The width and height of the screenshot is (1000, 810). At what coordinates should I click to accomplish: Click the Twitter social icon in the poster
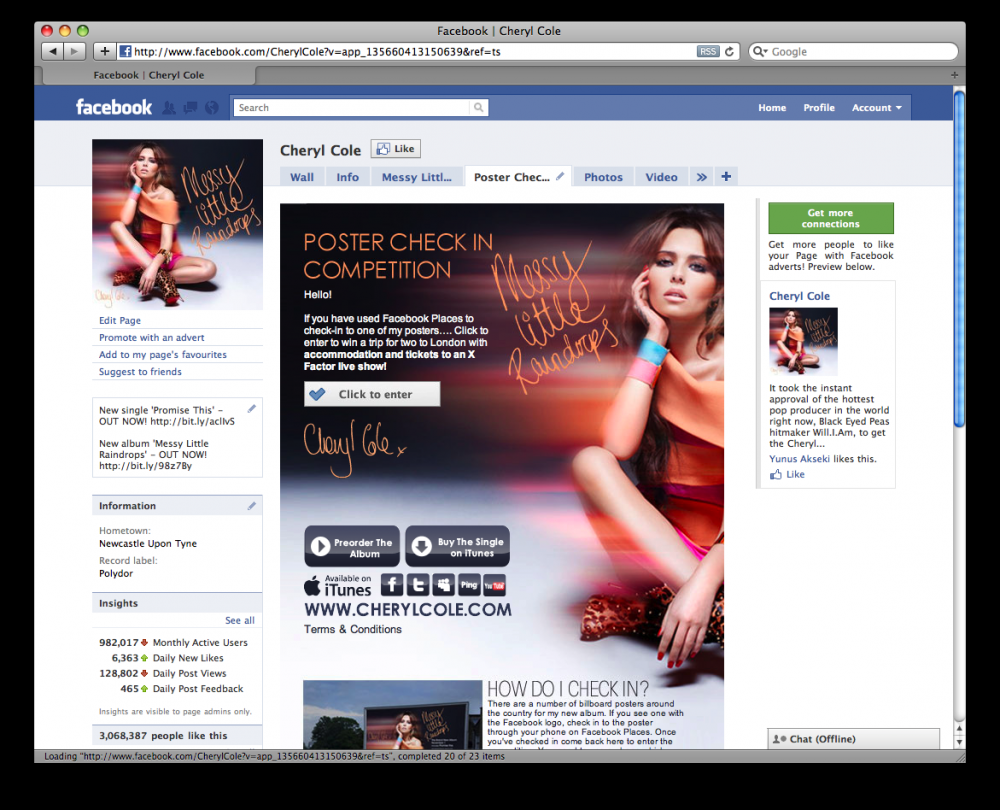click(x=418, y=584)
